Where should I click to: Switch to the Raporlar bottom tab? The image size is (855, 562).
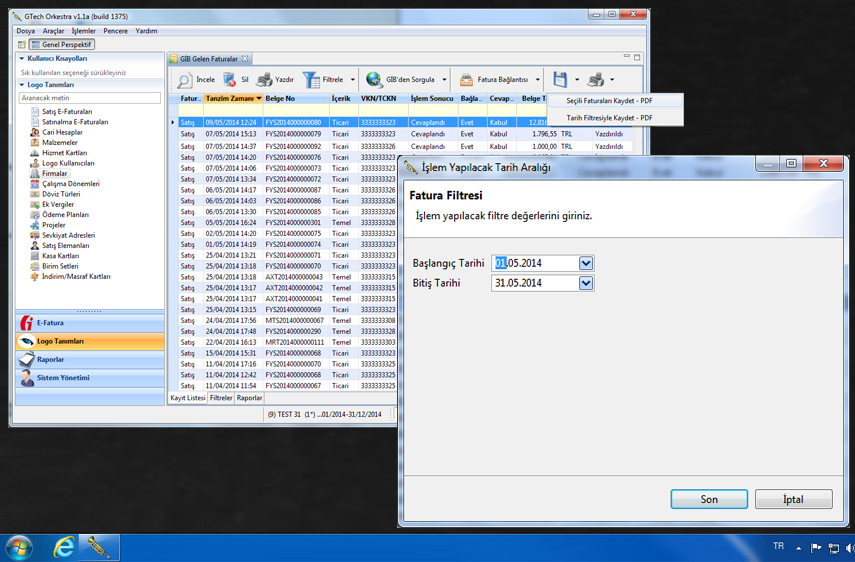[249, 398]
